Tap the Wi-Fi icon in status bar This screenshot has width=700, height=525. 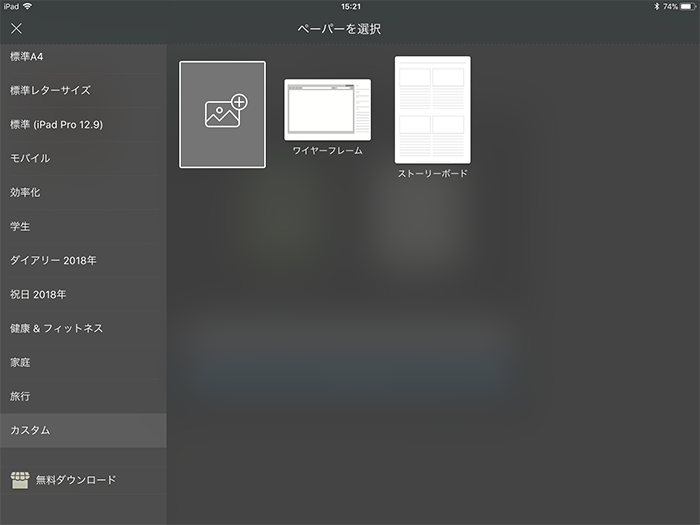28,6
